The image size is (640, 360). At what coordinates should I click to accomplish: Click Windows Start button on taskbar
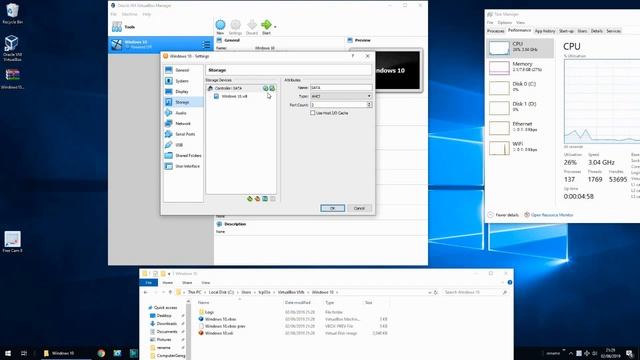tap(8, 353)
